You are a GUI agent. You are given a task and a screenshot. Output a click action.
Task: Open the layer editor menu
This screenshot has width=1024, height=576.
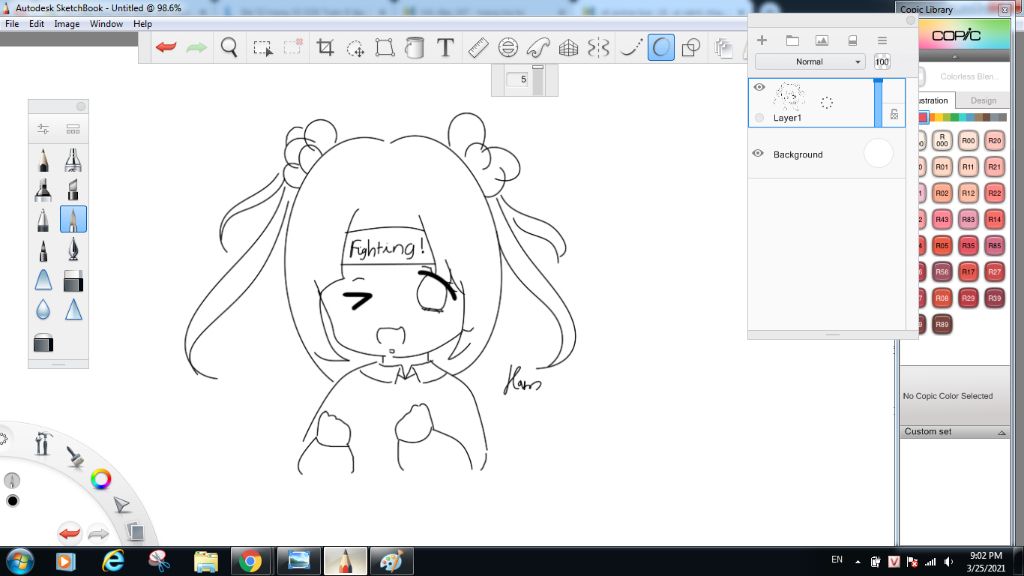click(882, 40)
